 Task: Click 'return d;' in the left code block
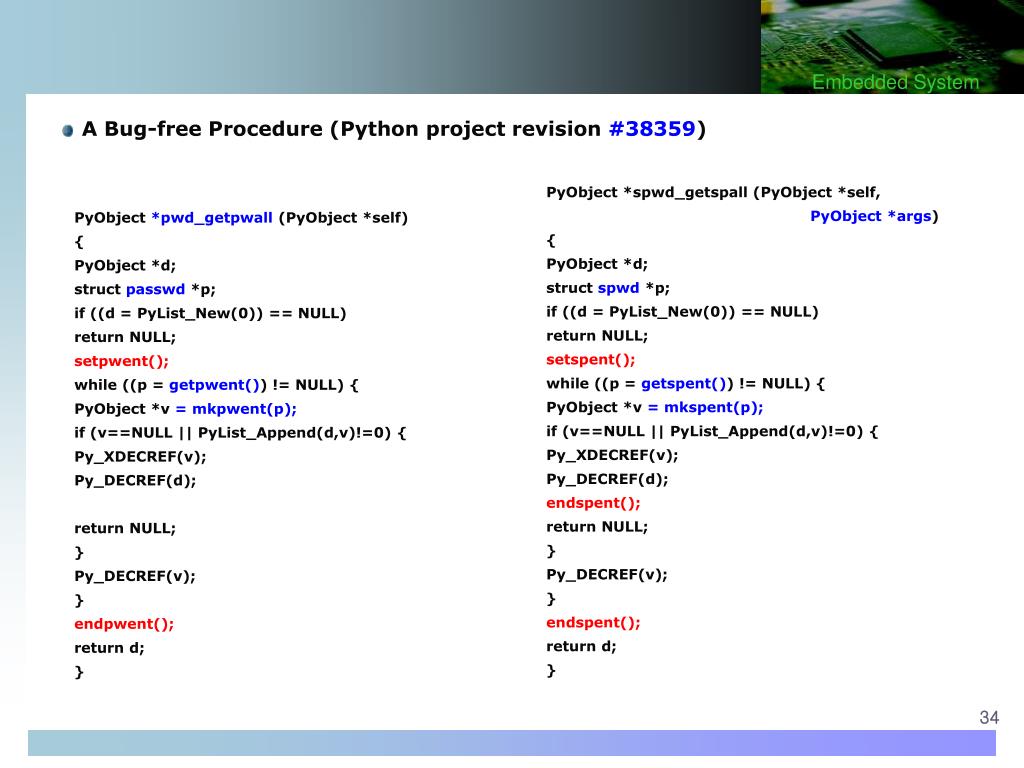pyautogui.click(x=109, y=648)
